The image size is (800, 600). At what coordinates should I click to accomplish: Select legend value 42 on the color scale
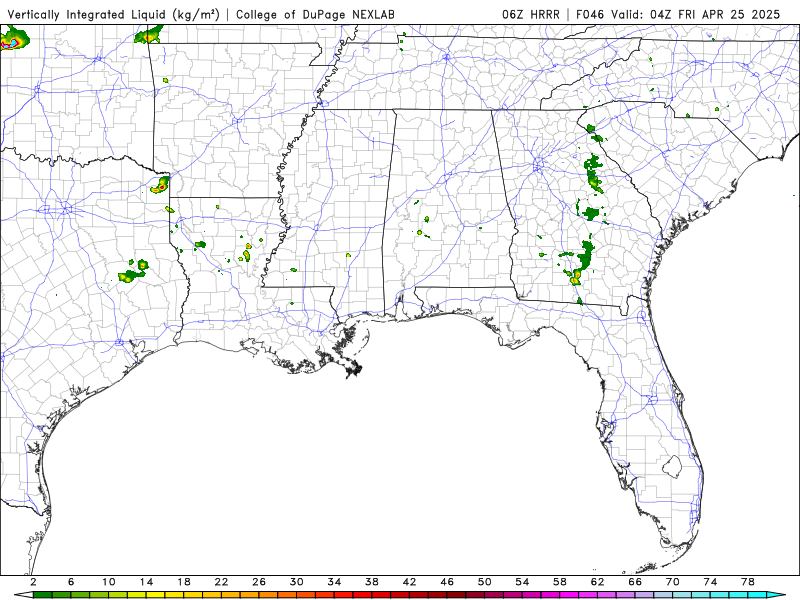point(410,582)
